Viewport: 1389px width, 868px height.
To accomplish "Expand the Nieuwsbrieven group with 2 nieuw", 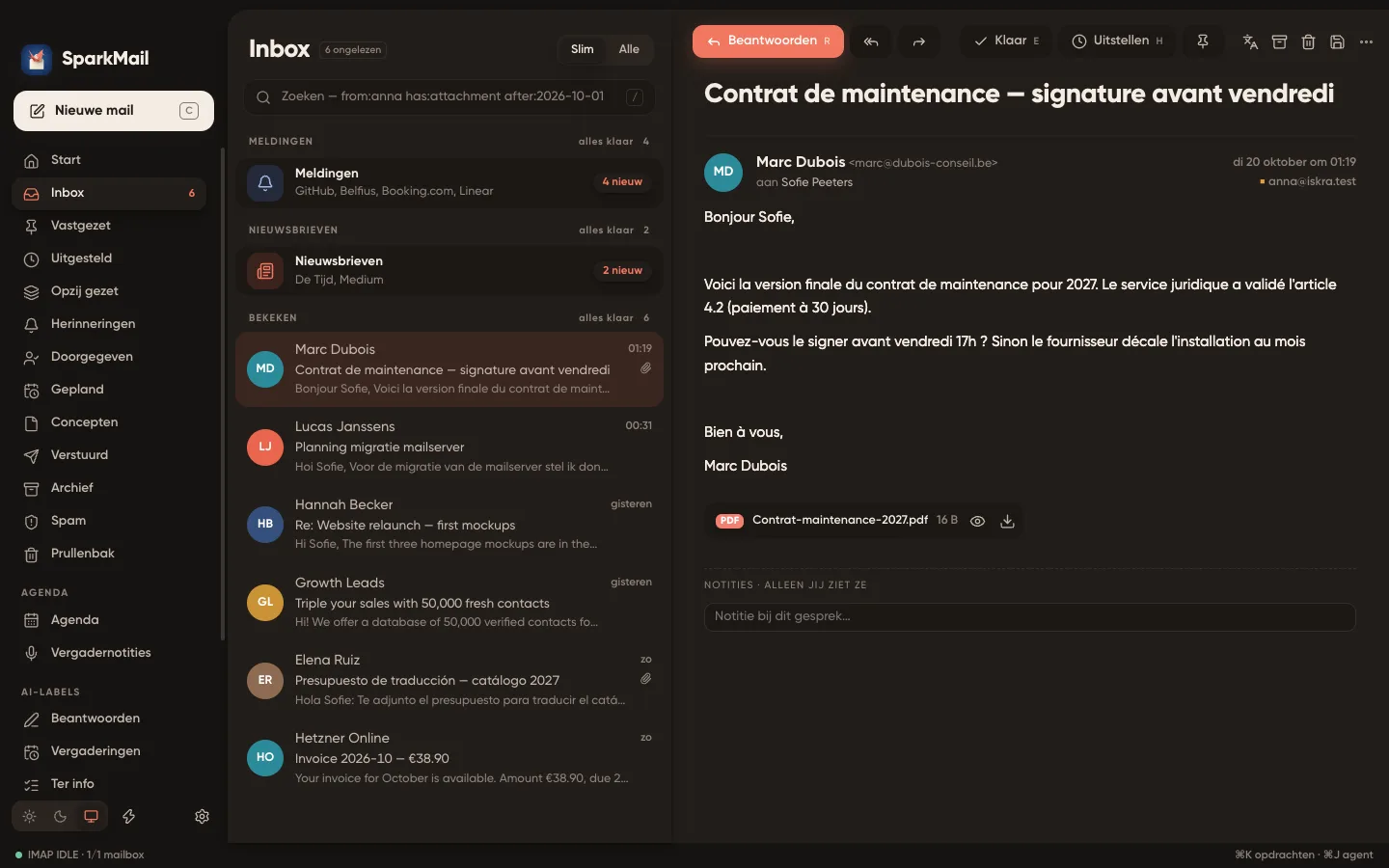I will point(449,271).
